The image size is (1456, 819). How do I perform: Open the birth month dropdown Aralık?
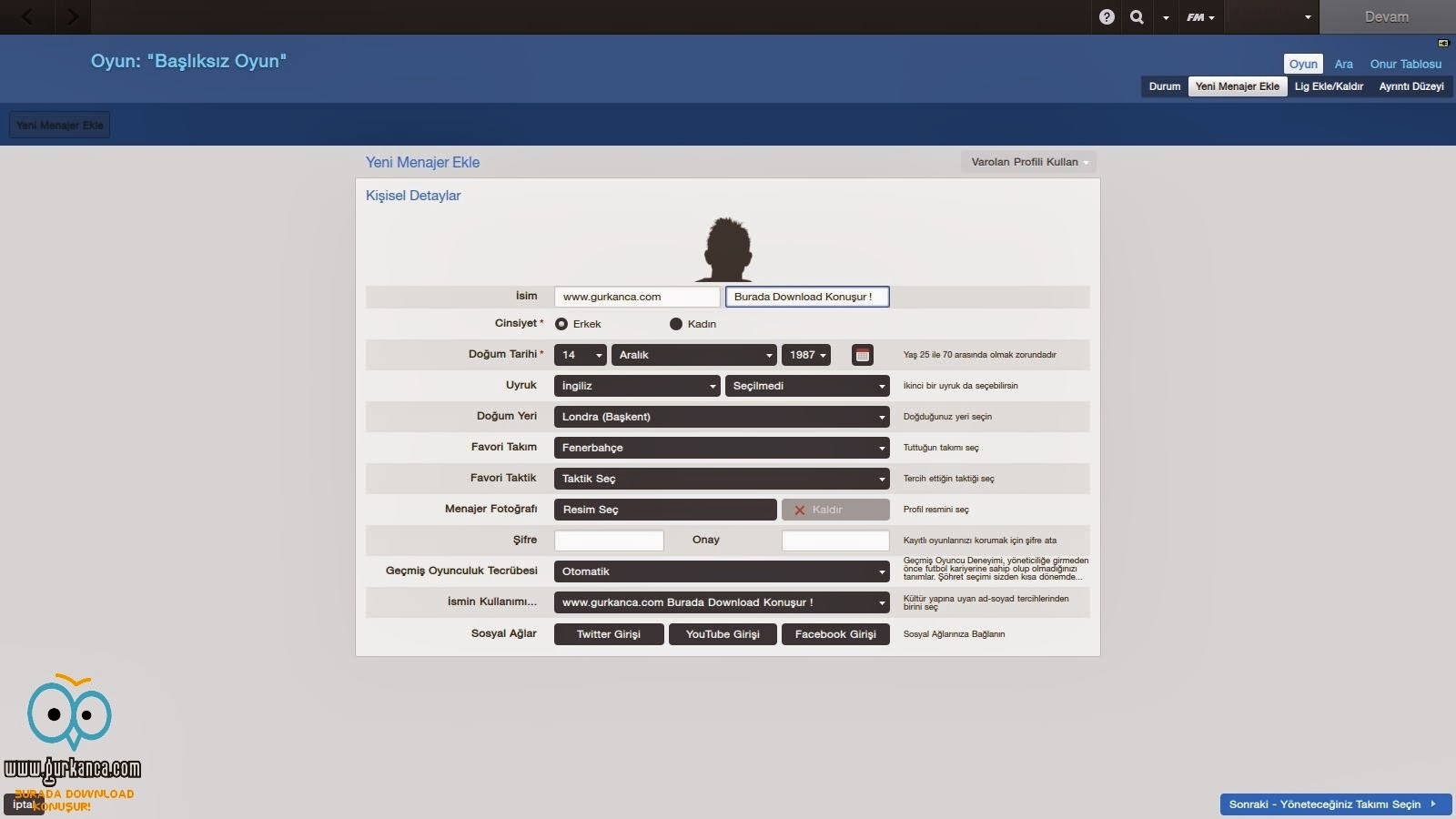click(x=694, y=355)
